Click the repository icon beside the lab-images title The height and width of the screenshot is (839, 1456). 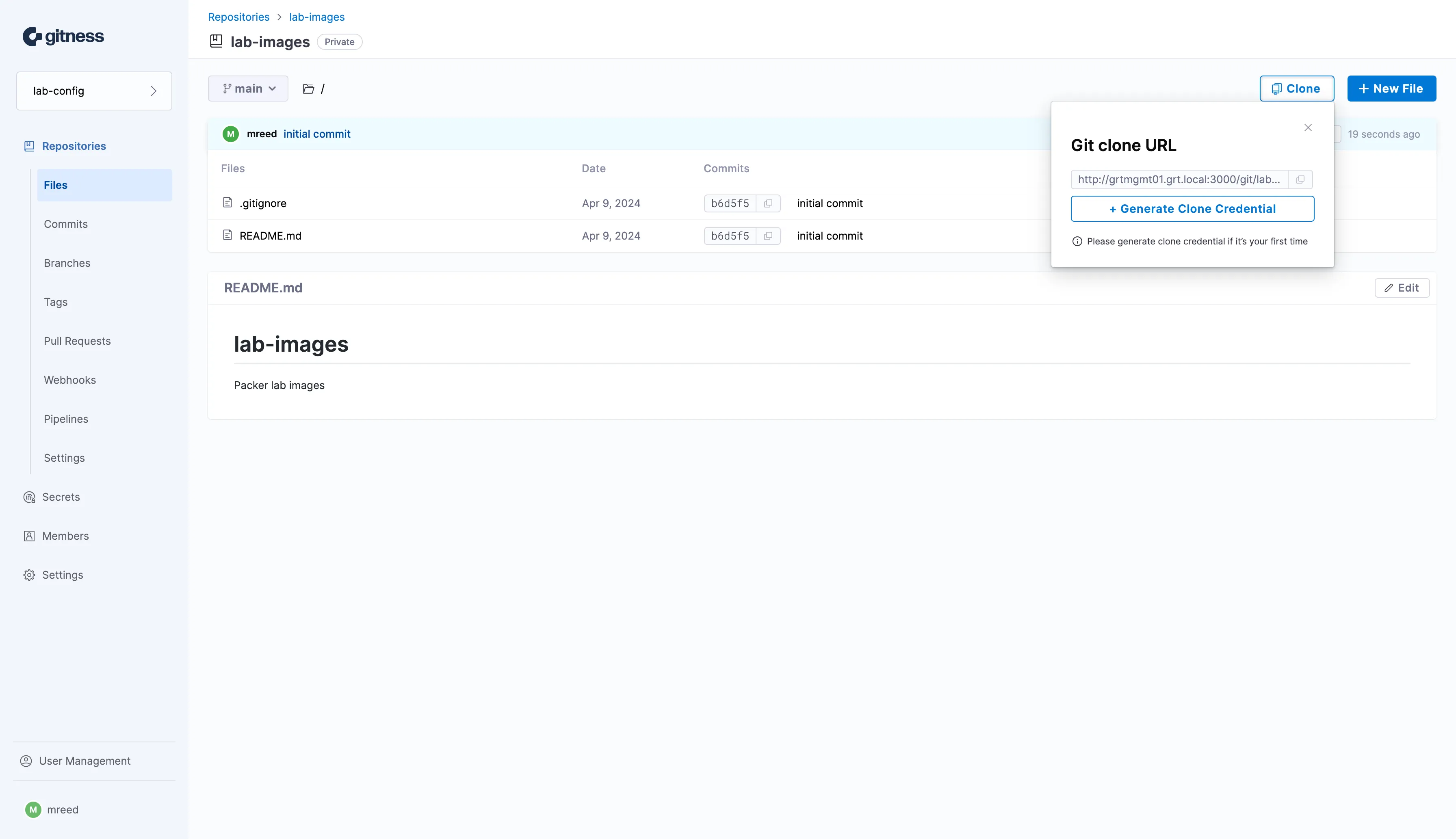(216, 41)
